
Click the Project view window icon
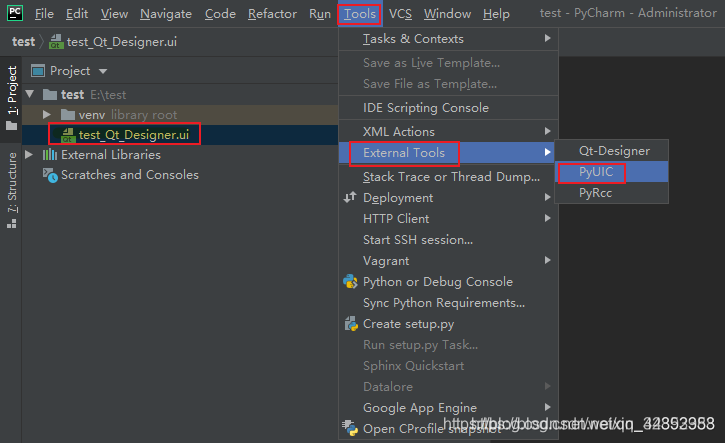(x=38, y=71)
